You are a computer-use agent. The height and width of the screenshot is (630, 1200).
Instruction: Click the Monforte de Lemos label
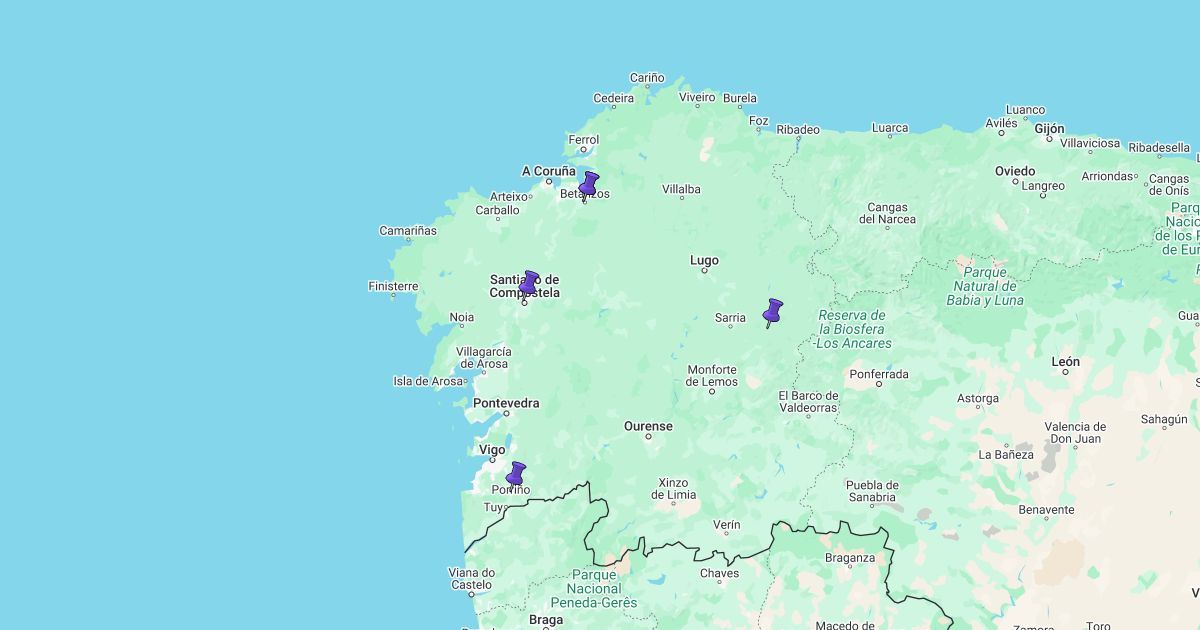pyautogui.click(x=712, y=375)
